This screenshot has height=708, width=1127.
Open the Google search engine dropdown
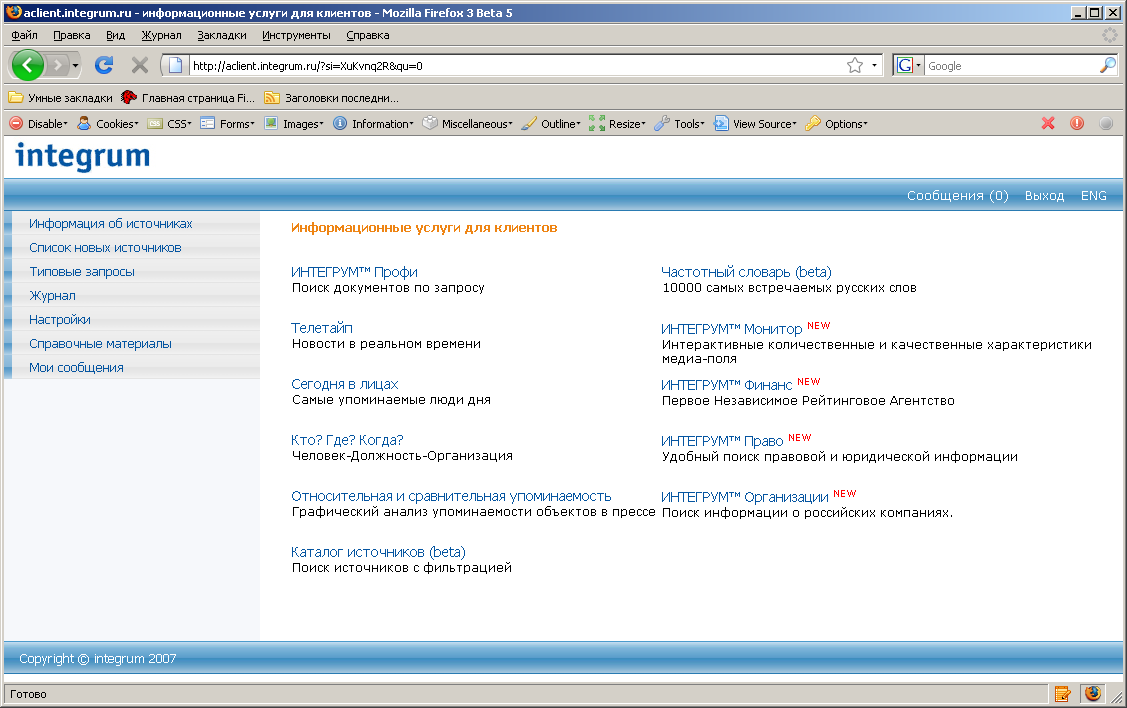point(908,65)
